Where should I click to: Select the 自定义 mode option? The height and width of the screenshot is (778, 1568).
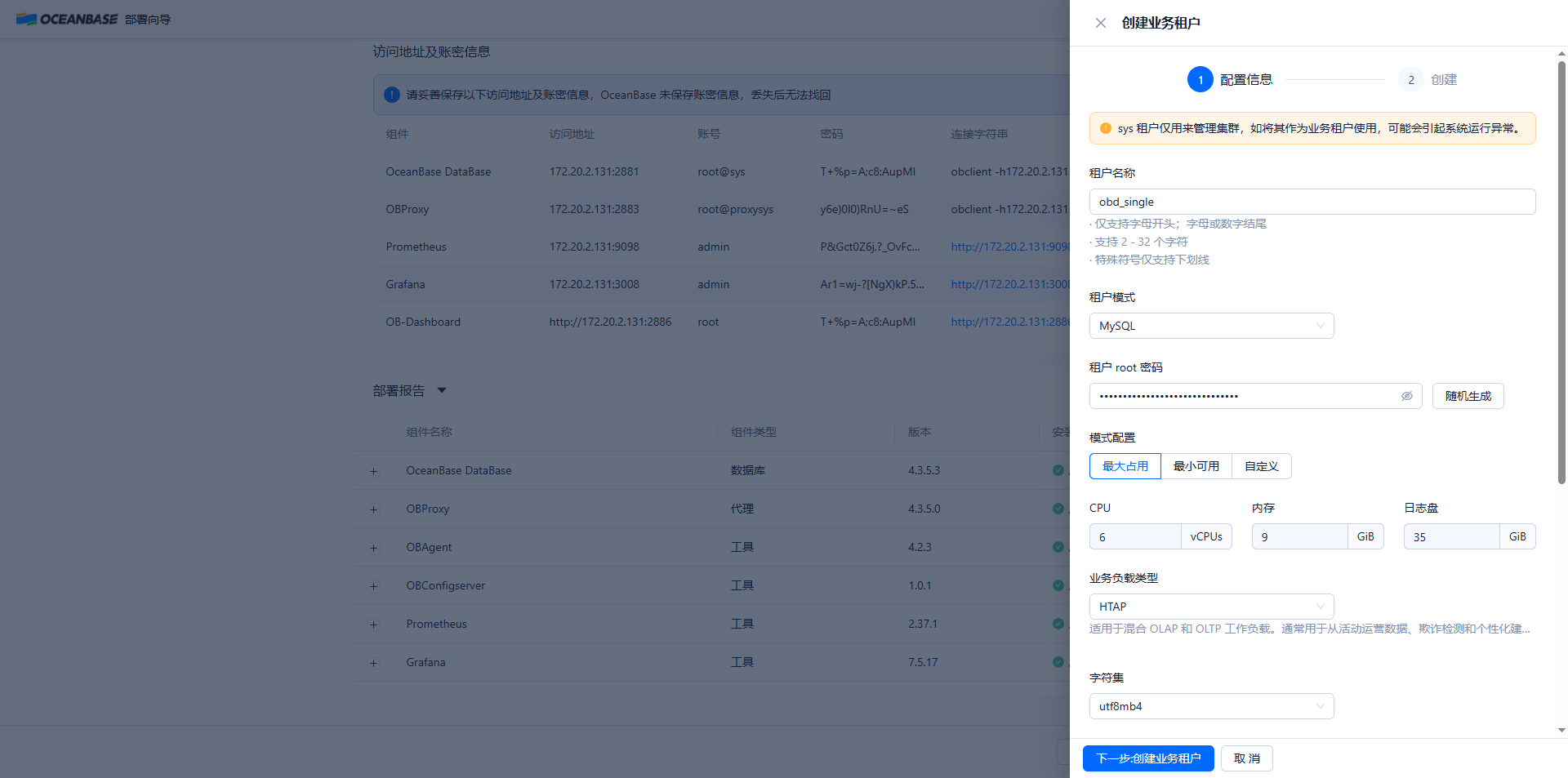[x=1262, y=466]
